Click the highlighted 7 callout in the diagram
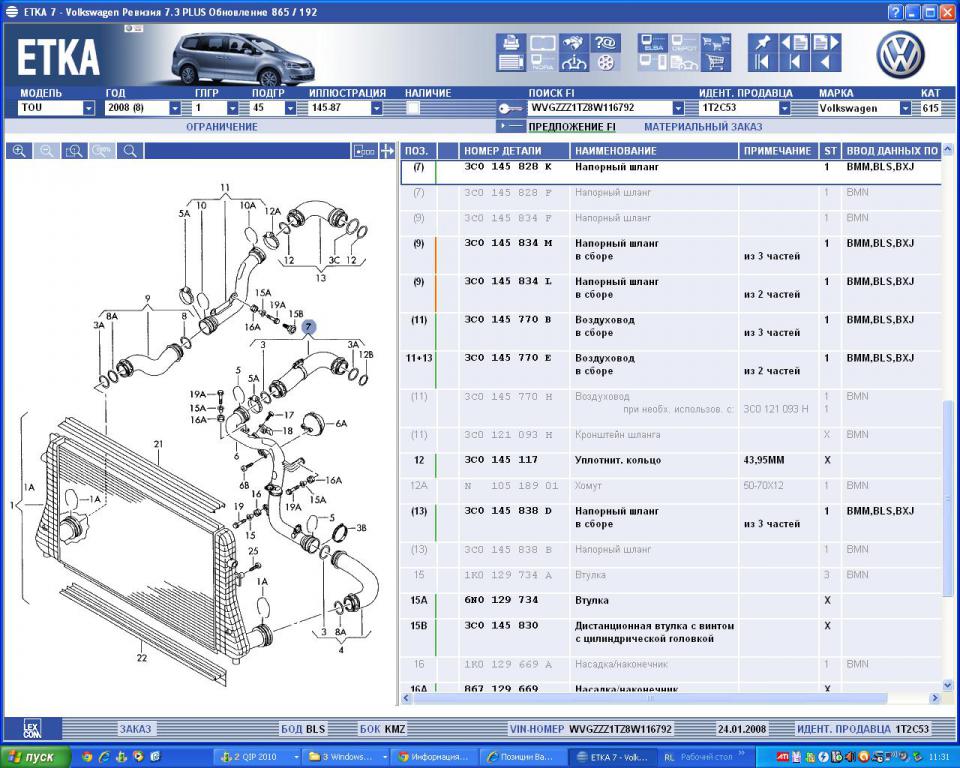 coord(309,327)
